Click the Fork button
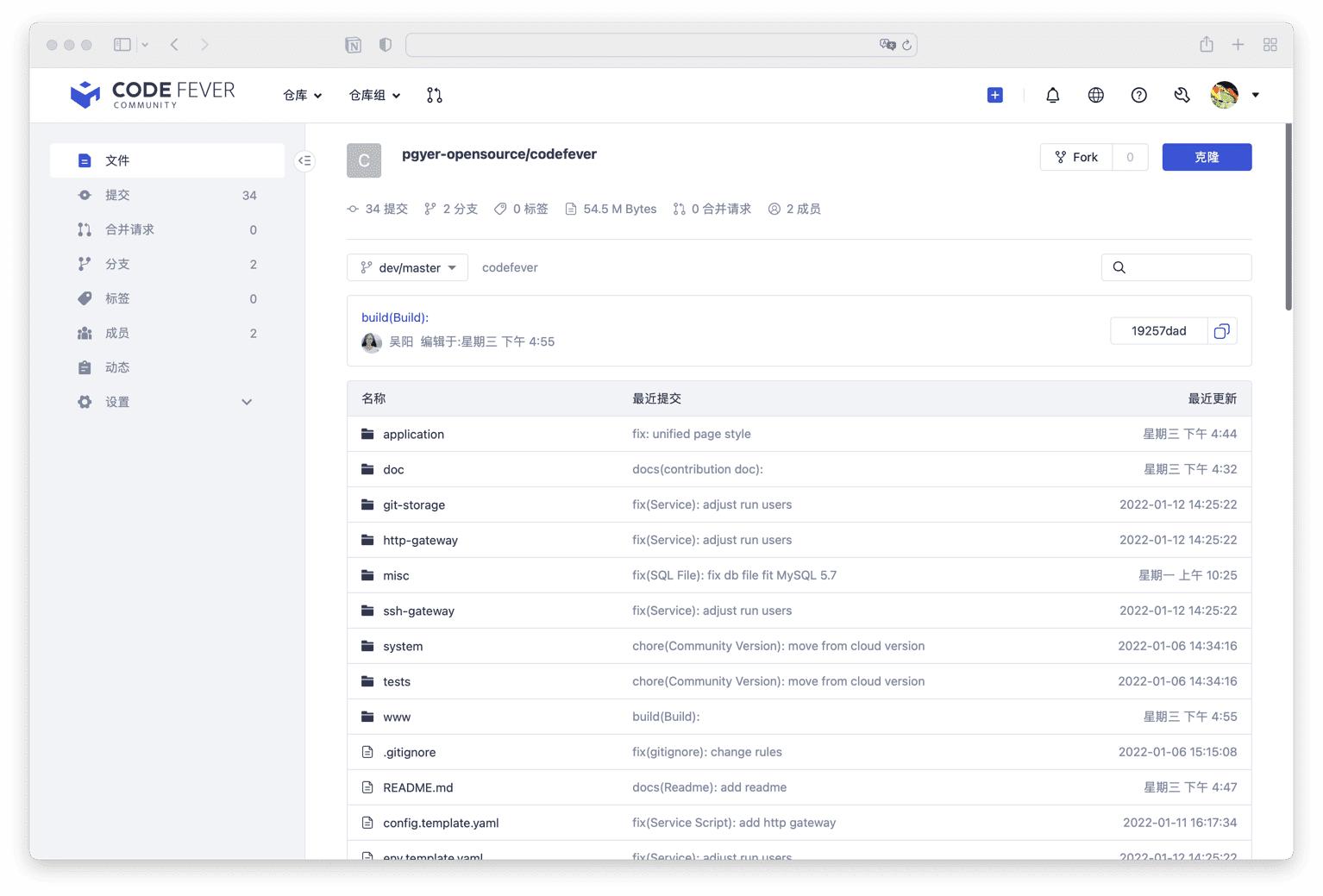This screenshot has width=1323, height=896. 1075,157
